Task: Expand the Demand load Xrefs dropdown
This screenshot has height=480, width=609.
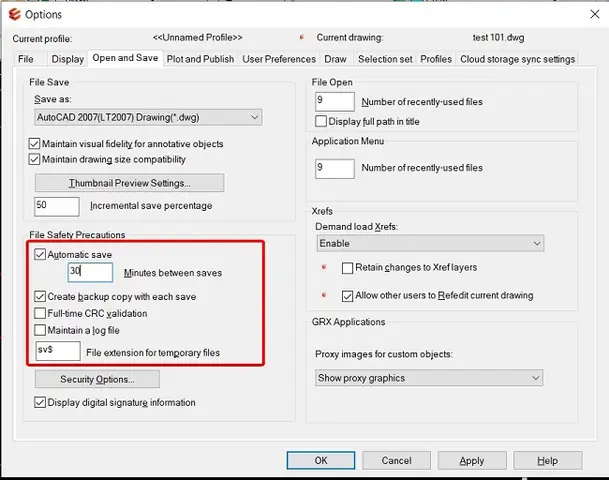Action: (430, 243)
